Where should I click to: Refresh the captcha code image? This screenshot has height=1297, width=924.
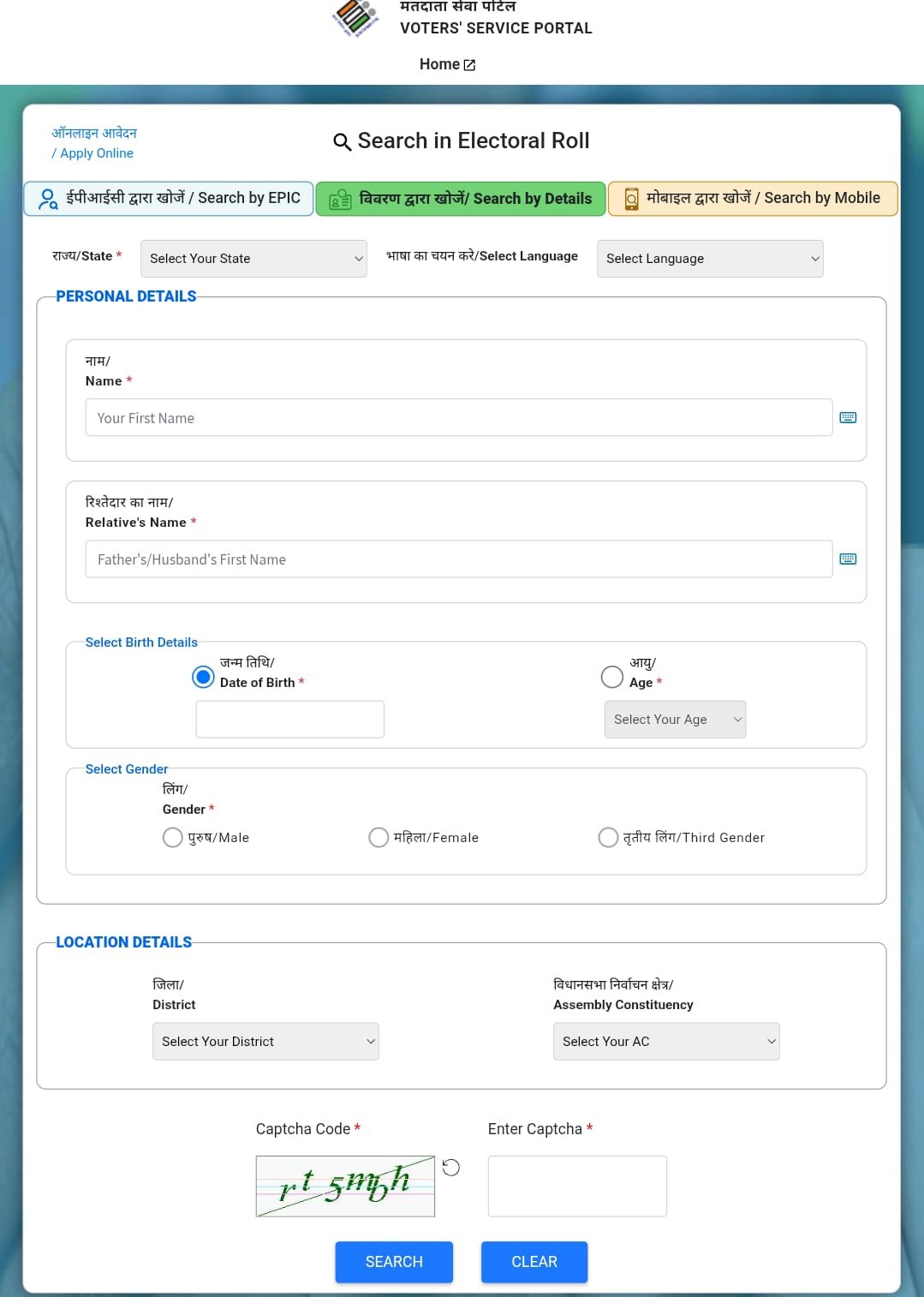pyautogui.click(x=451, y=1167)
